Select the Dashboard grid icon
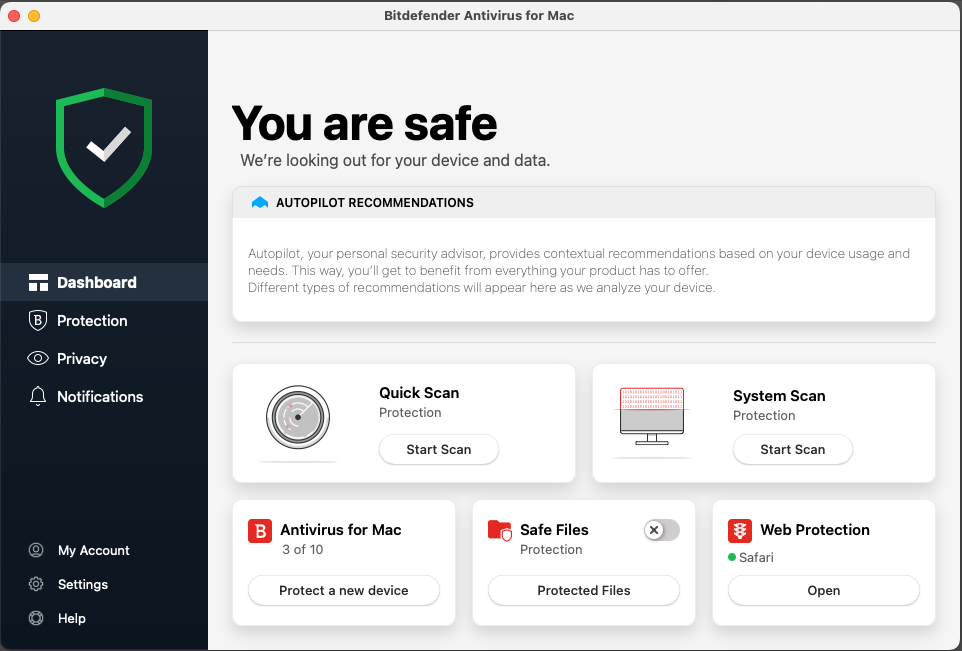This screenshot has width=962, height=651. point(38,282)
